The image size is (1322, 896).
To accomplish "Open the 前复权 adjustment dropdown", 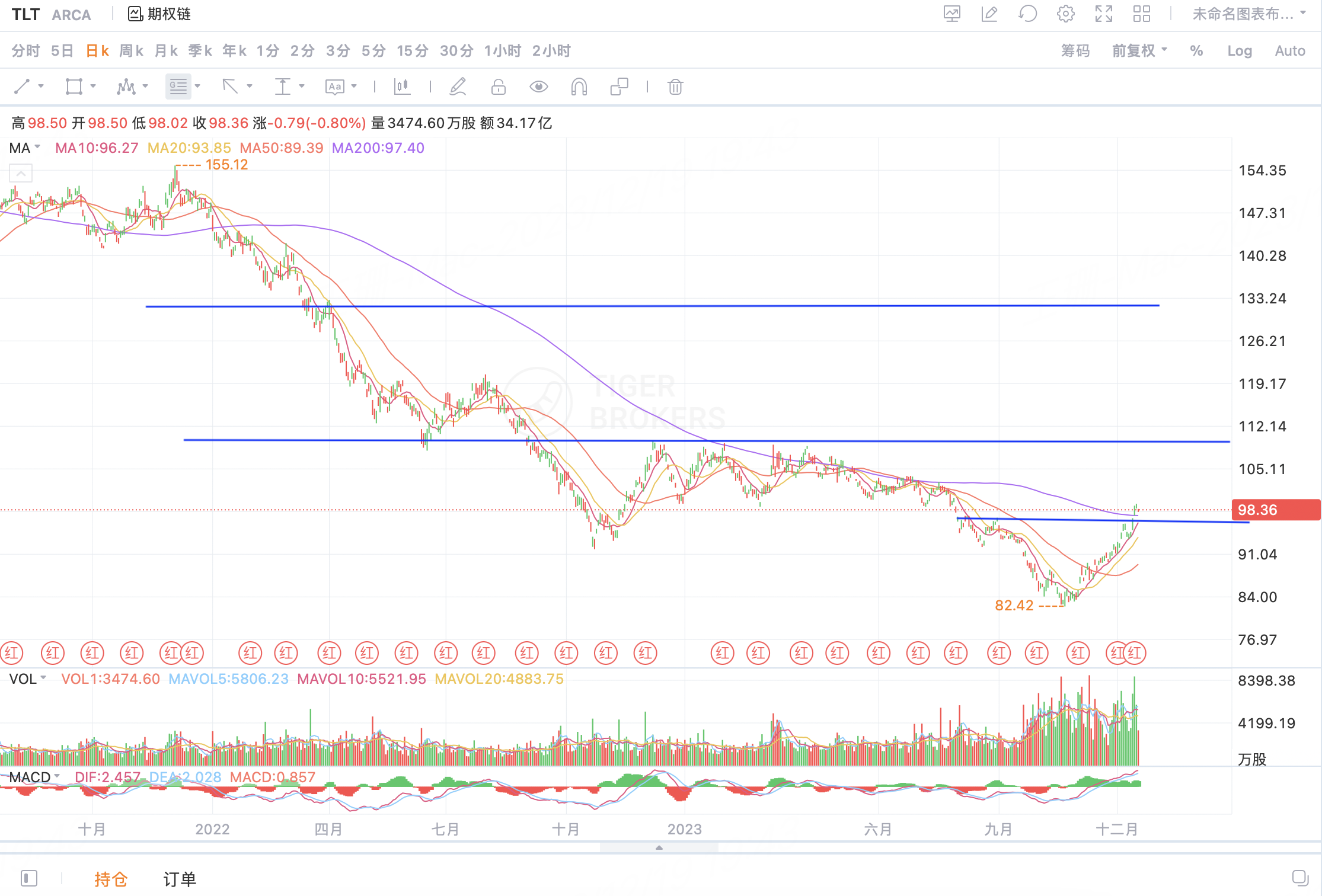I will 1139,51.
